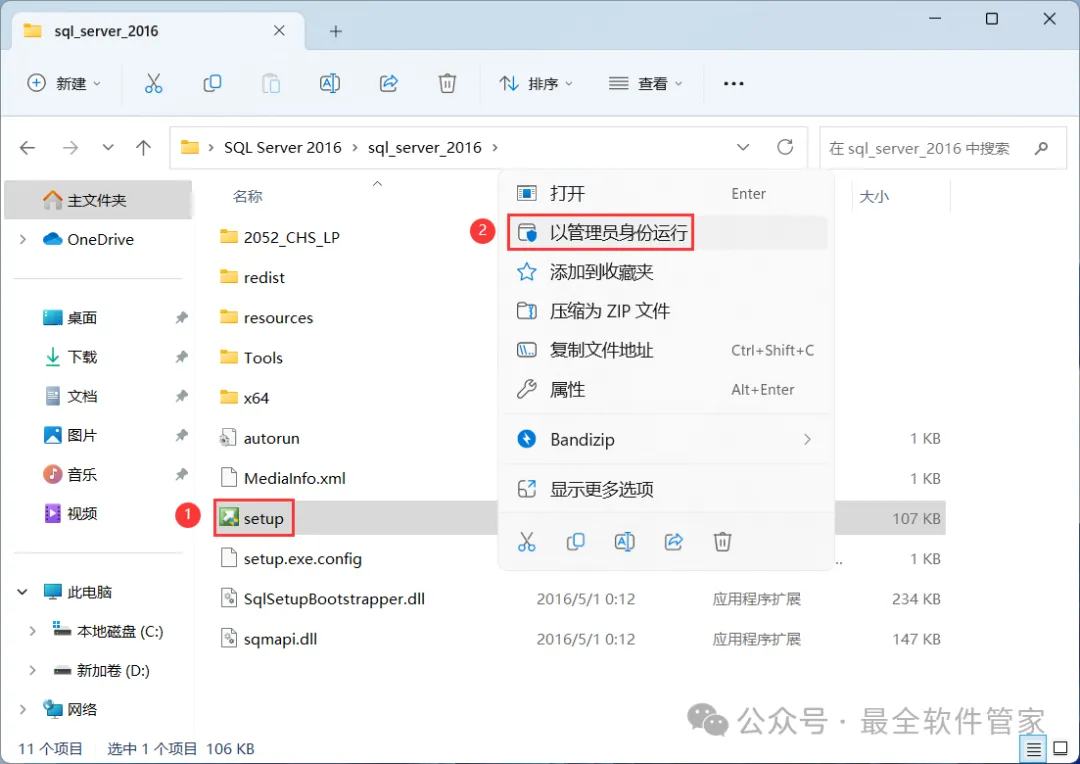Click sql_server_2016 breadcrumb segment

click(x=424, y=147)
